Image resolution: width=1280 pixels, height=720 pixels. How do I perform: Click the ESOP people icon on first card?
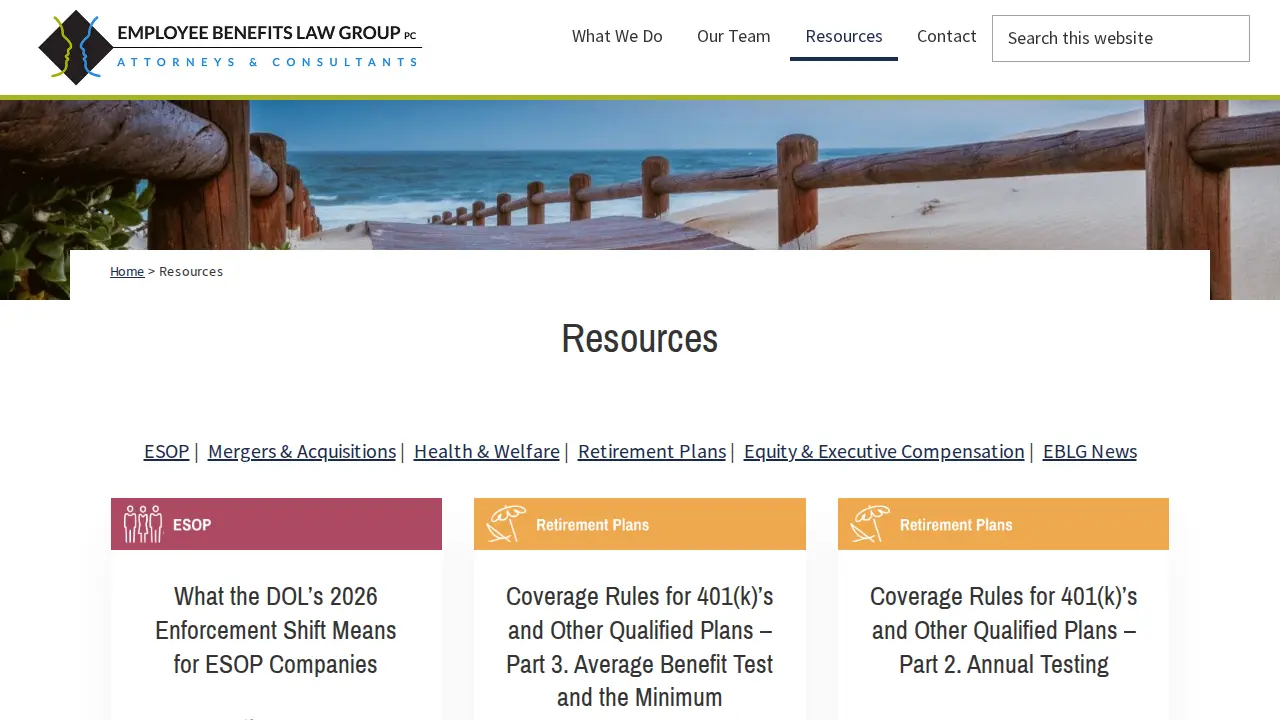[143, 524]
